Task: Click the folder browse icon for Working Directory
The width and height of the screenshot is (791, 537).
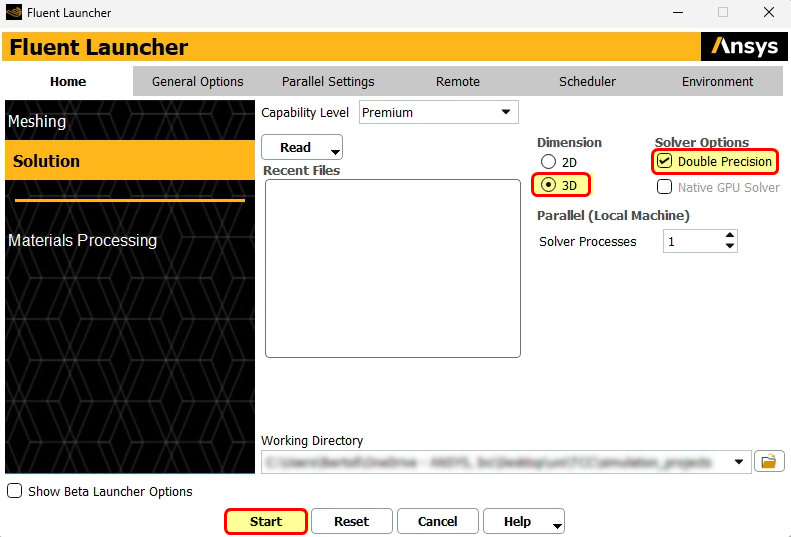Action: click(x=769, y=461)
